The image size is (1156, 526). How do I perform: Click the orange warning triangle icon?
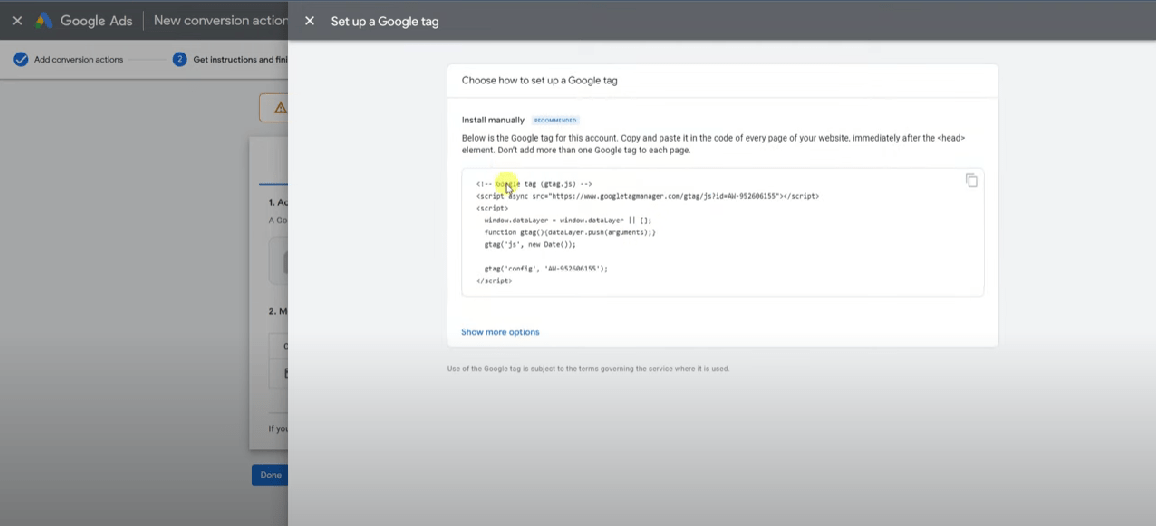click(279, 108)
